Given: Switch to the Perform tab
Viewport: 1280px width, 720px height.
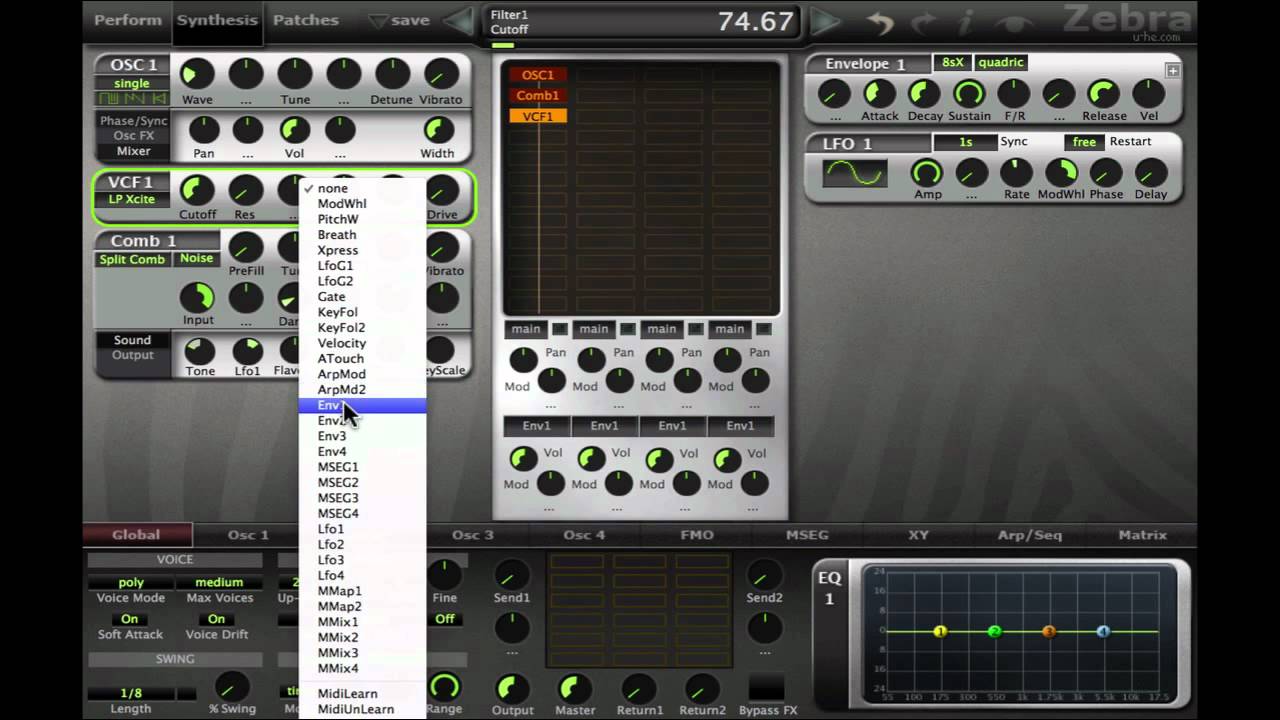Looking at the screenshot, I should coord(127,20).
